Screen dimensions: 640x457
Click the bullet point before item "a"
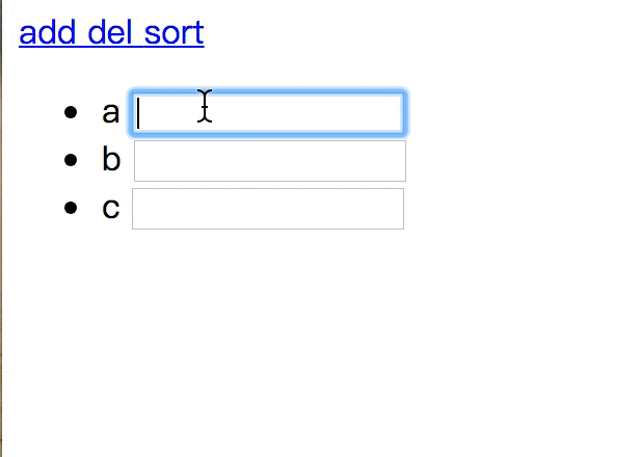pos(70,112)
